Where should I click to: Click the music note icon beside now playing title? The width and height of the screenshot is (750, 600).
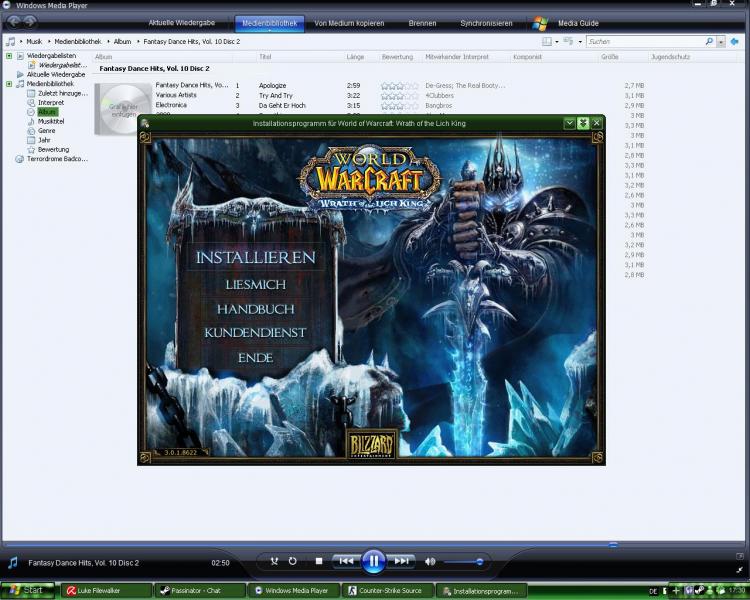point(13,562)
